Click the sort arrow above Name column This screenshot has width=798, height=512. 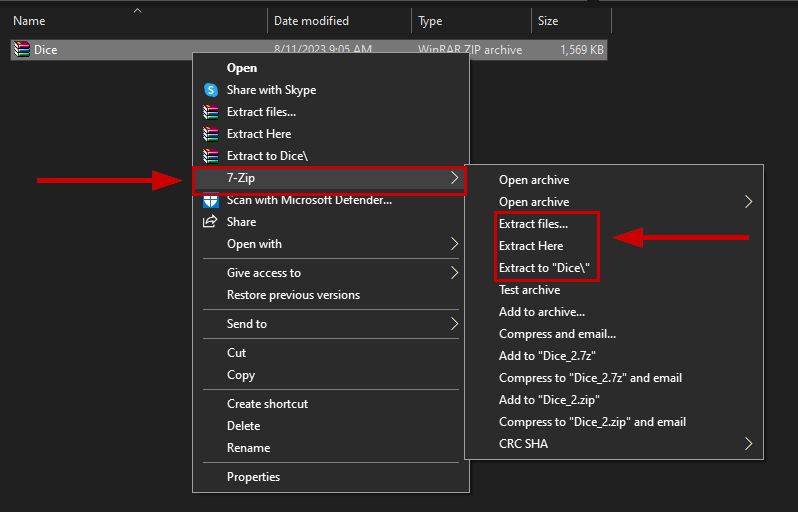pos(137,11)
